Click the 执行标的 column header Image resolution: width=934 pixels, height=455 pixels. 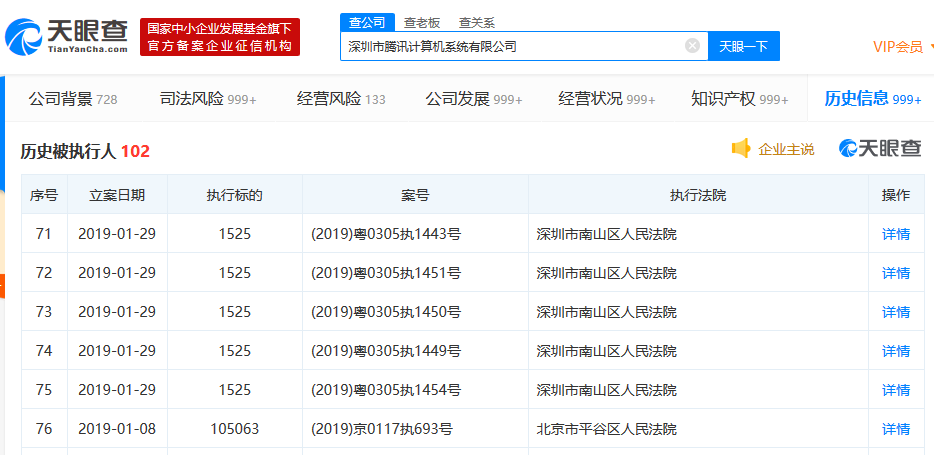point(235,195)
